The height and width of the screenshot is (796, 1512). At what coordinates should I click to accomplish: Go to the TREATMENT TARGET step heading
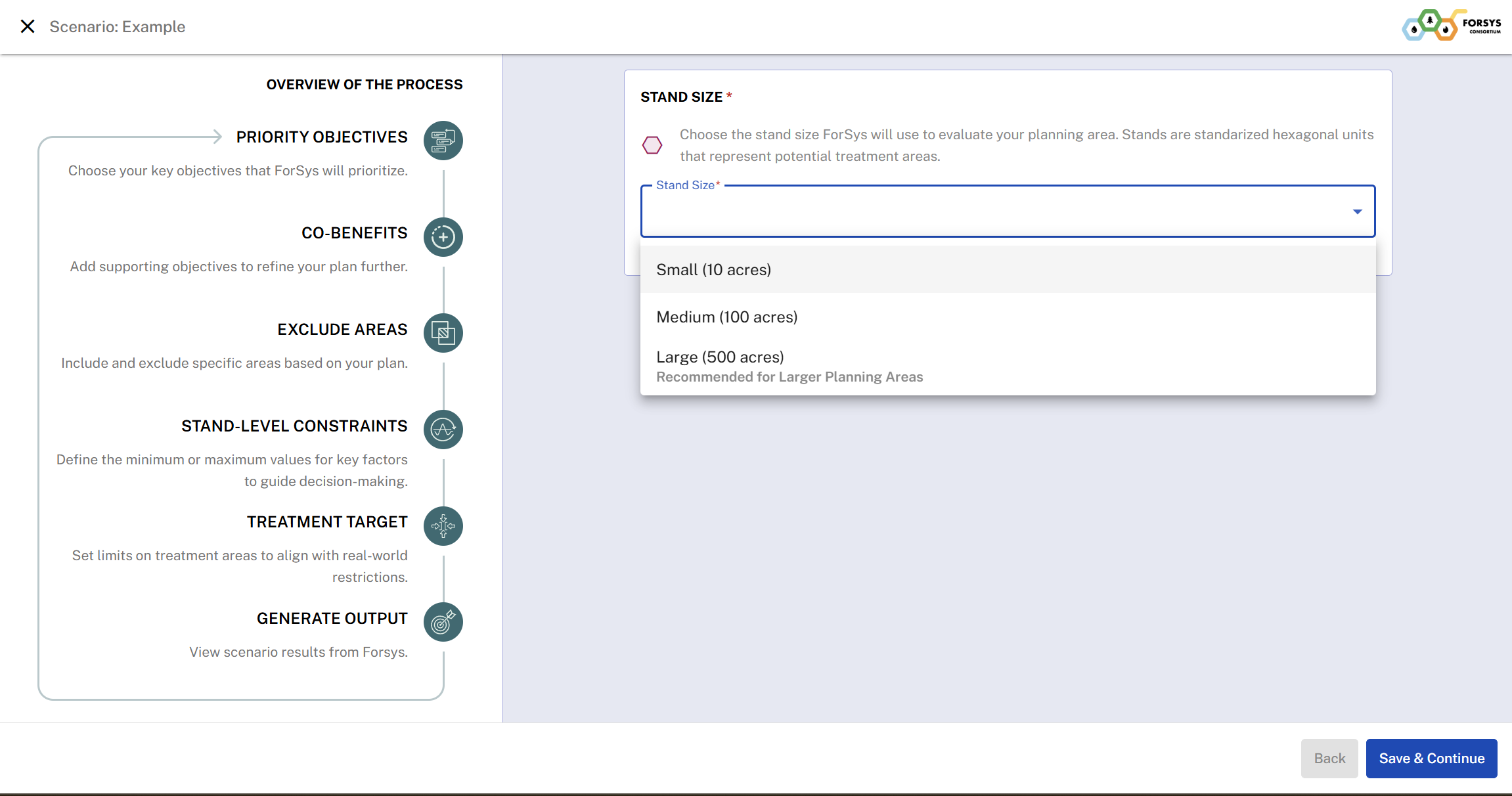coord(327,522)
